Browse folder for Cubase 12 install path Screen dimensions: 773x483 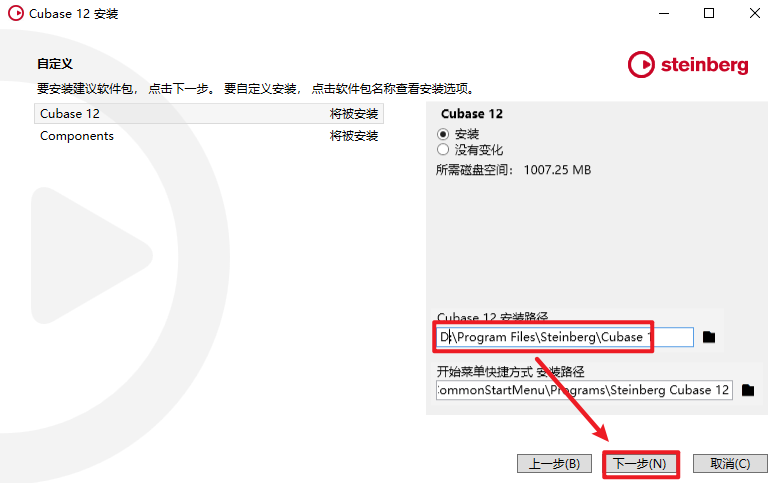[x=709, y=337]
